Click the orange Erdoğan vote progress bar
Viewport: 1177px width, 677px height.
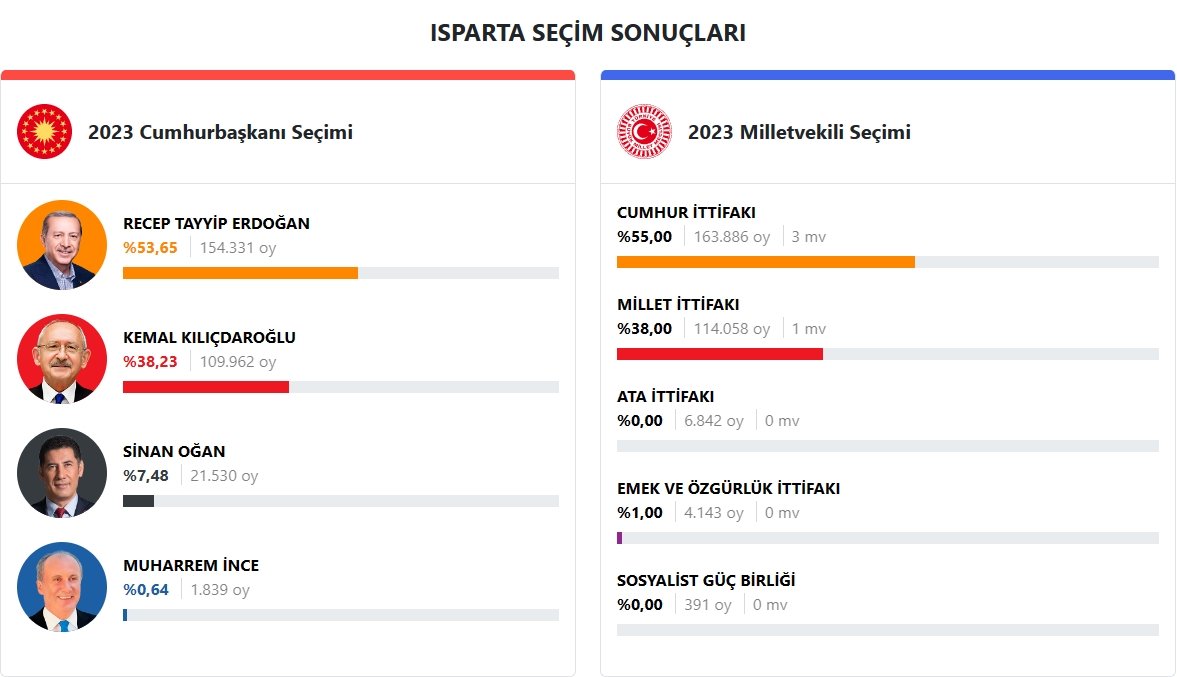pos(240,273)
